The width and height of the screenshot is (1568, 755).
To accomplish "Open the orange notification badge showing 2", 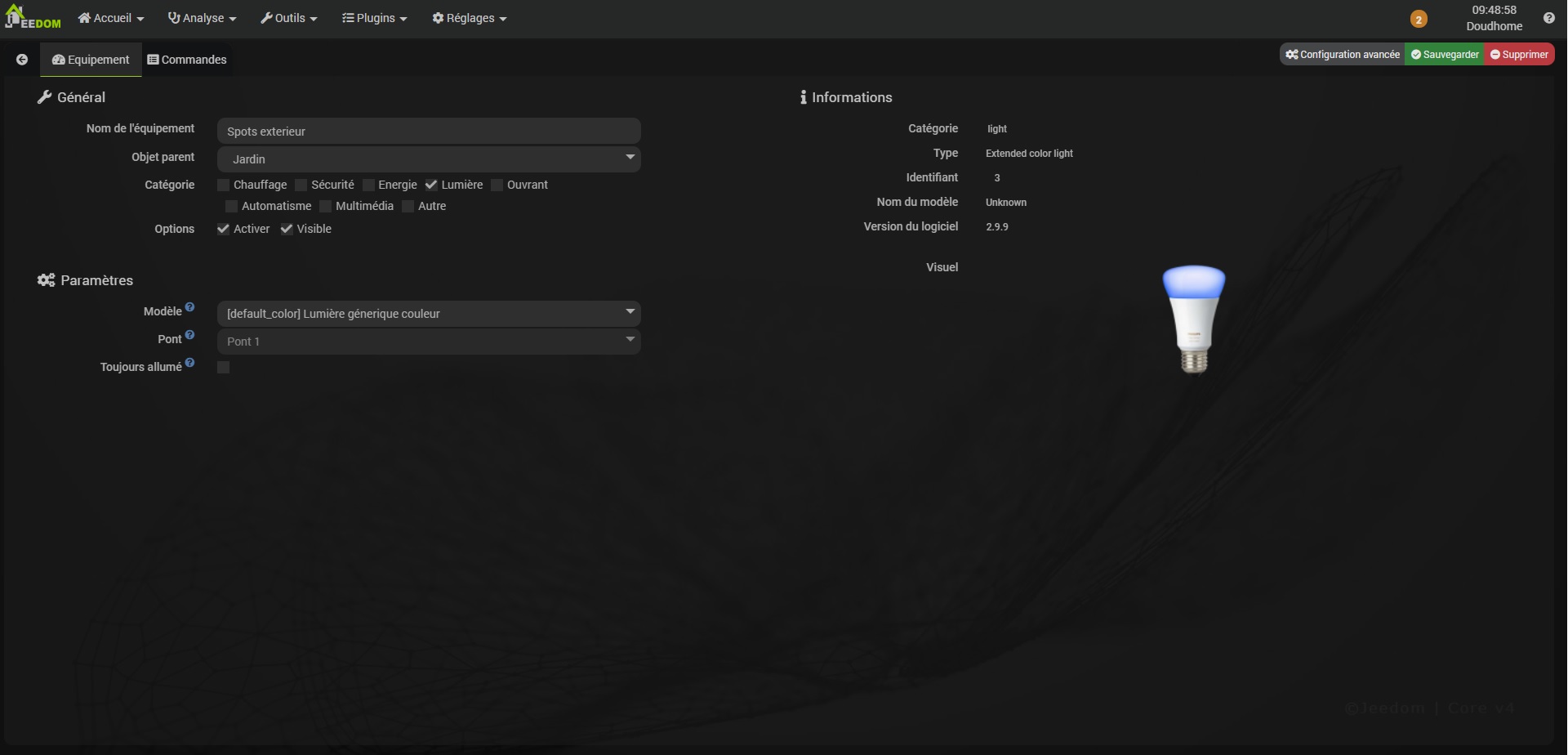I will coord(1419,19).
